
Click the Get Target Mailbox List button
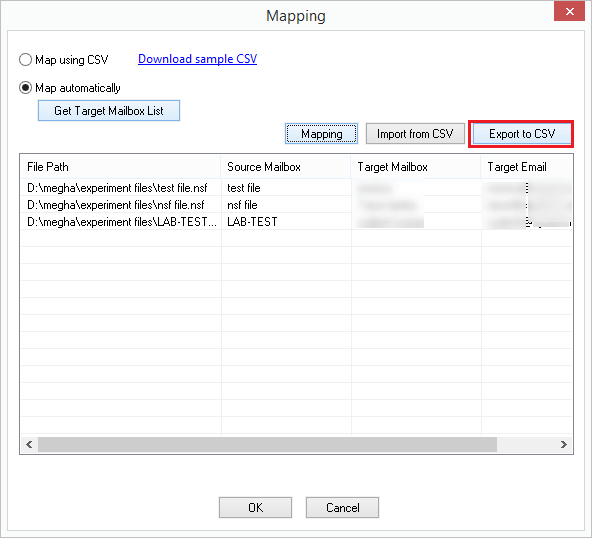click(x=109, y=111)
